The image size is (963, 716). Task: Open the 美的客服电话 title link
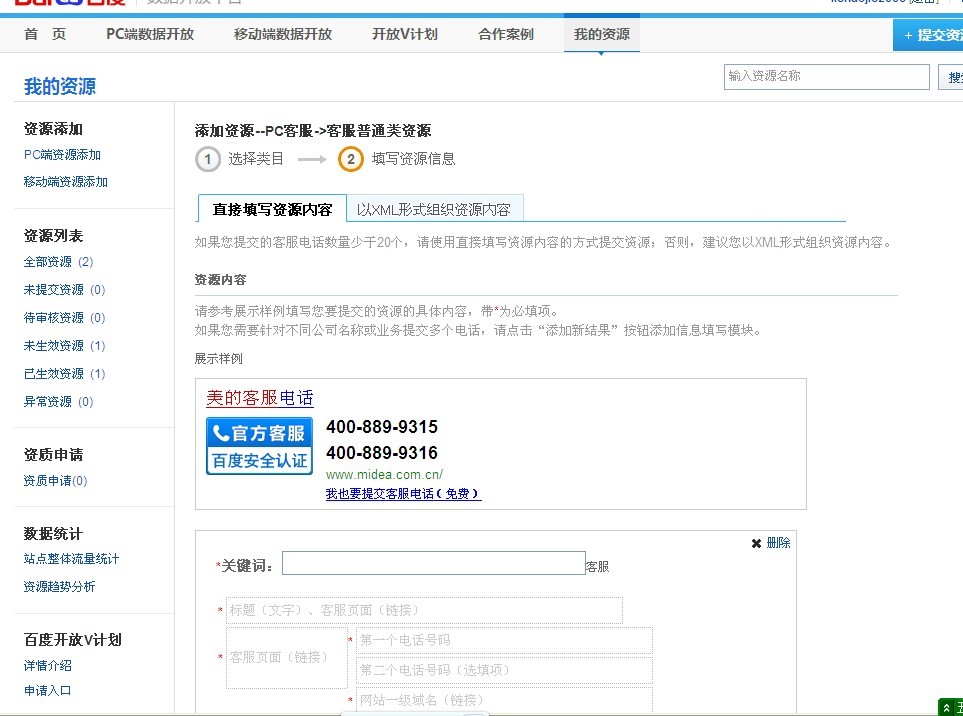259,398
